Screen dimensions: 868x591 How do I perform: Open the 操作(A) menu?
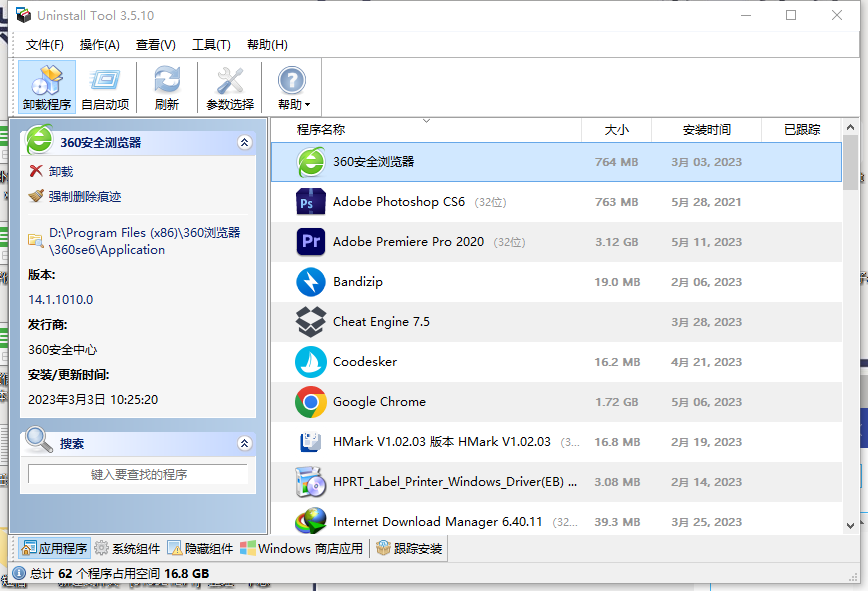coord(100,44)
